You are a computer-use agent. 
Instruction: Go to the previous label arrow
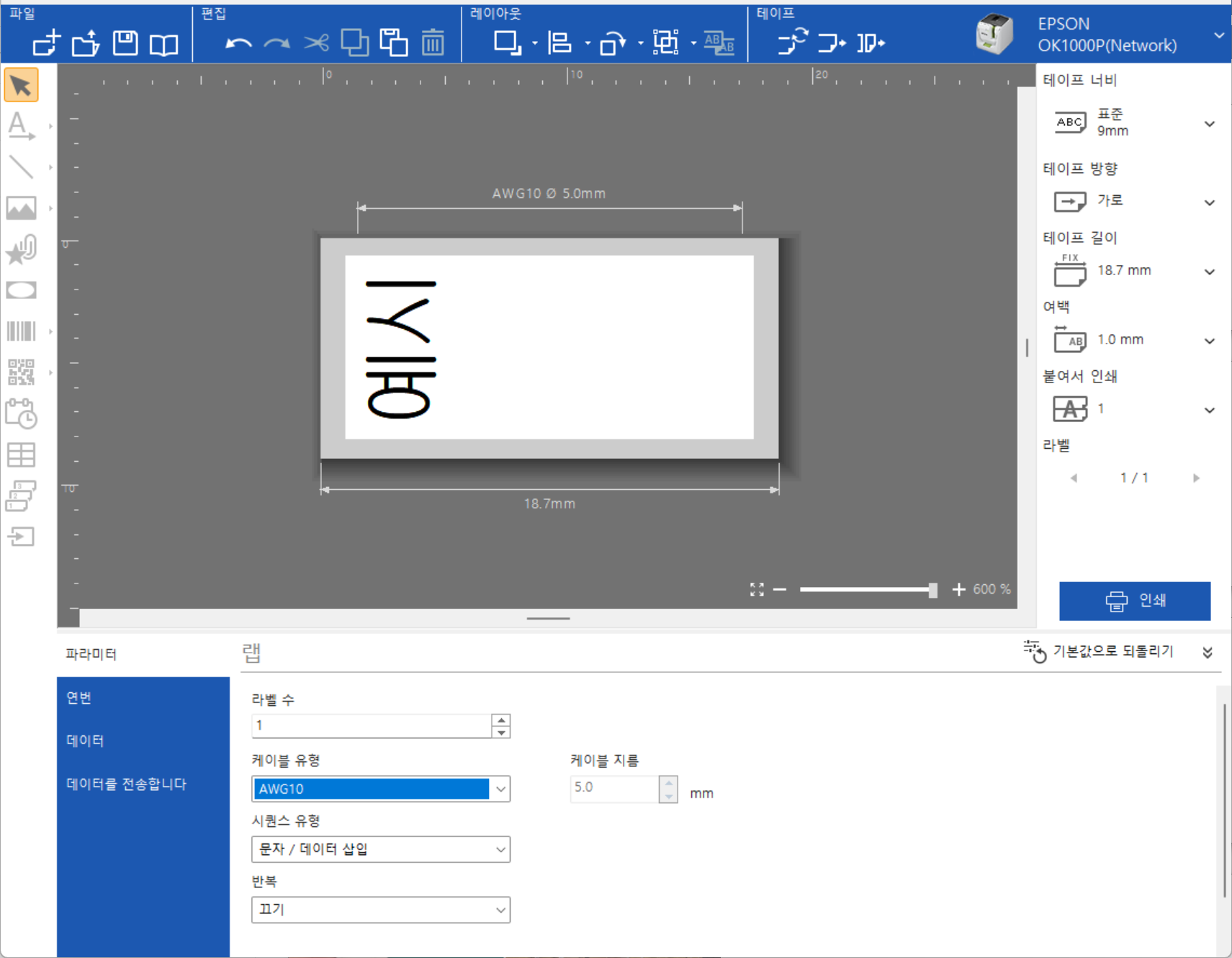tap(1074, 478)
